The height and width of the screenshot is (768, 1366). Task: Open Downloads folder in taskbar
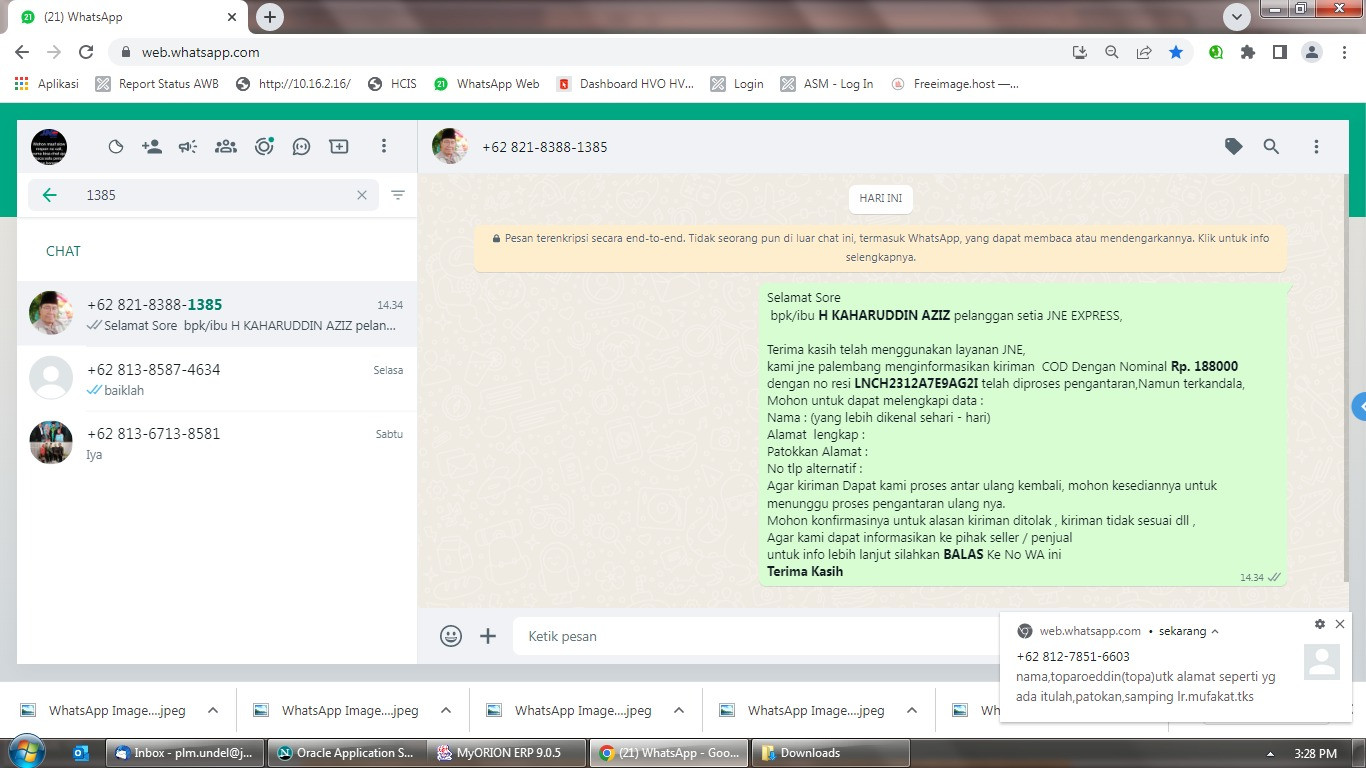click(x=831, y=753)
